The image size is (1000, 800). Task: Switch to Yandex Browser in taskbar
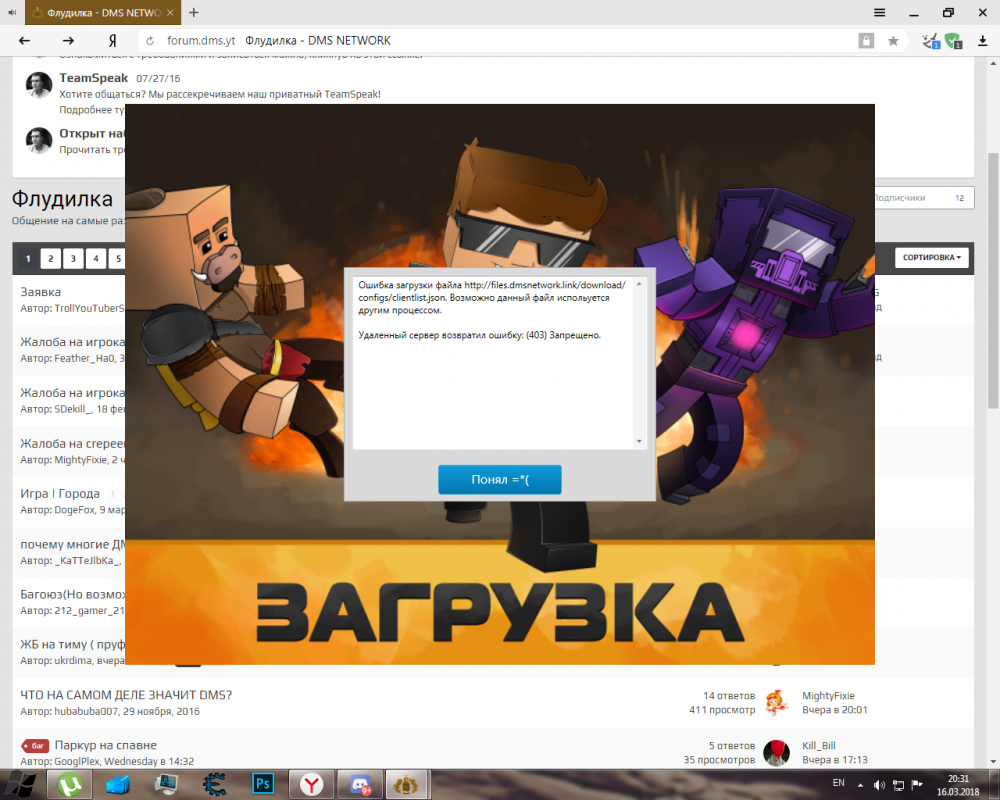tap(310, 783)
